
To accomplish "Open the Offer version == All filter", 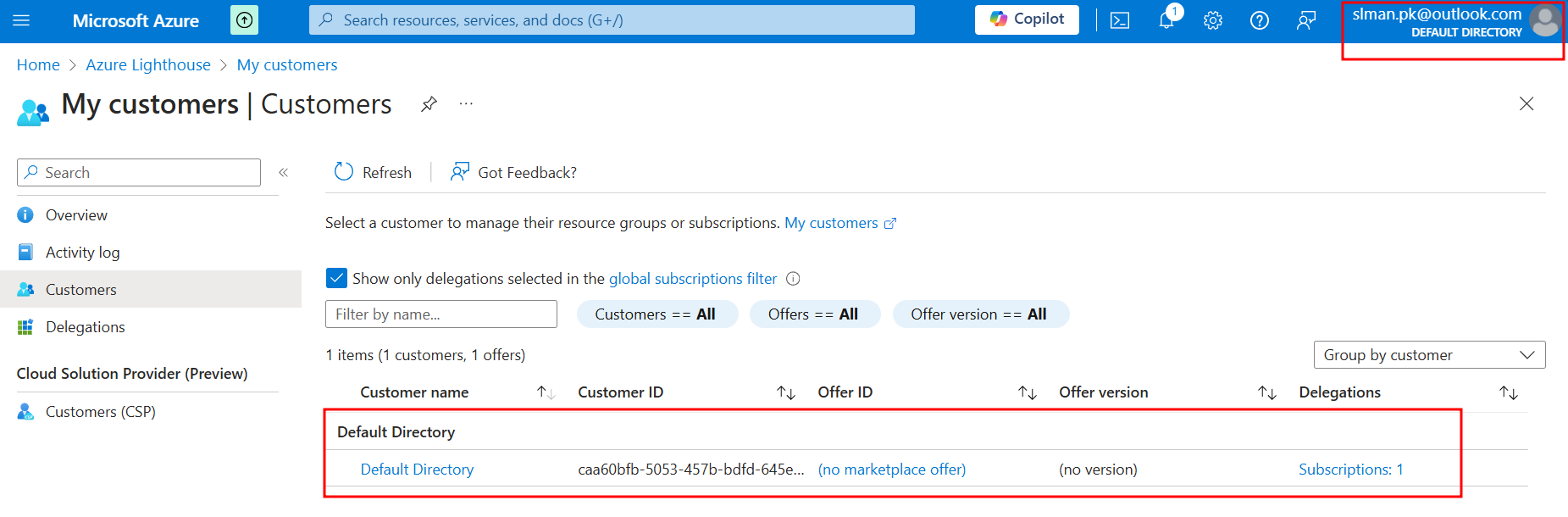I will coord(980,314).
